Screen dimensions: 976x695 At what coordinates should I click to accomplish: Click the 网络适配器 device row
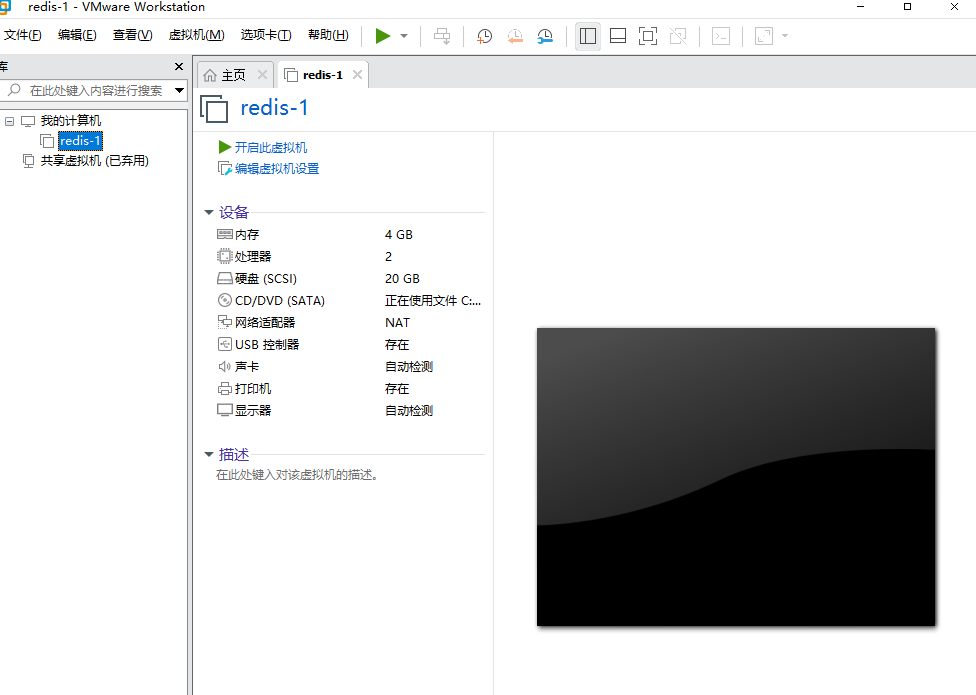click(x=350, y=322)
